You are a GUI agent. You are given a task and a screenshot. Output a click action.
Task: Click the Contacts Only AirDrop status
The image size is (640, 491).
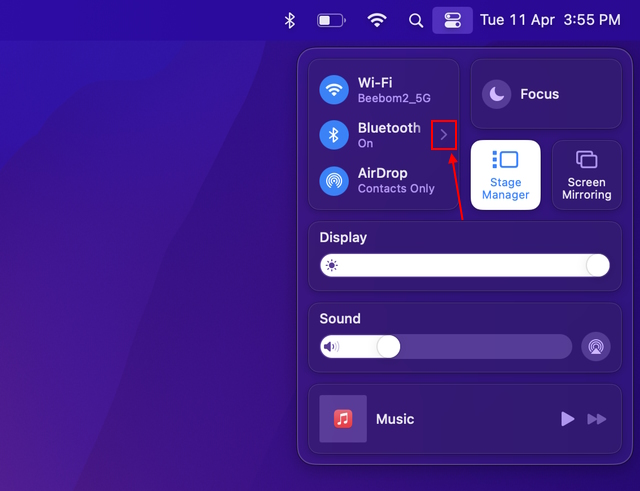click(396, 189)
